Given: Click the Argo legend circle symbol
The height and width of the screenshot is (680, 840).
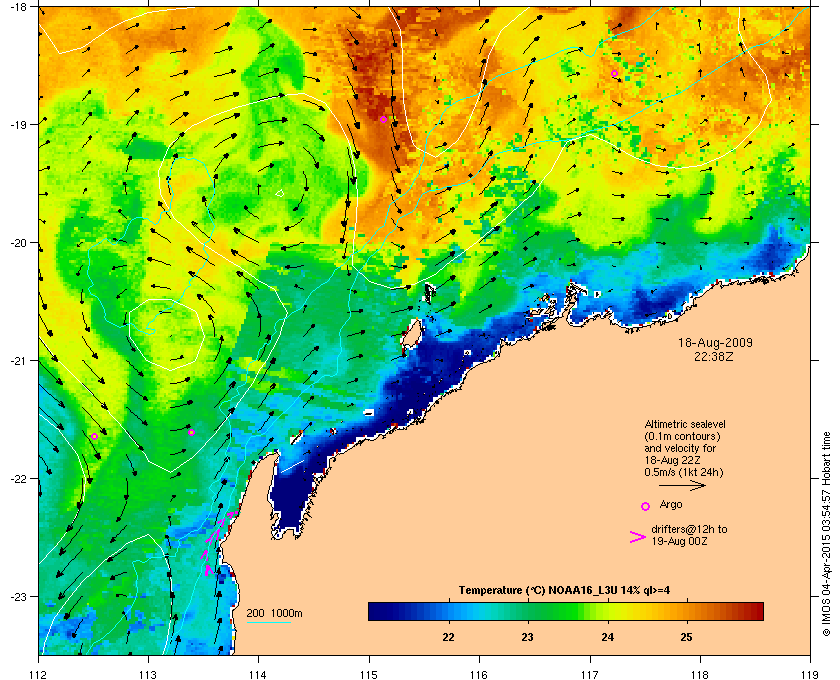Looking at the screenshot, I should click(646, 506).
